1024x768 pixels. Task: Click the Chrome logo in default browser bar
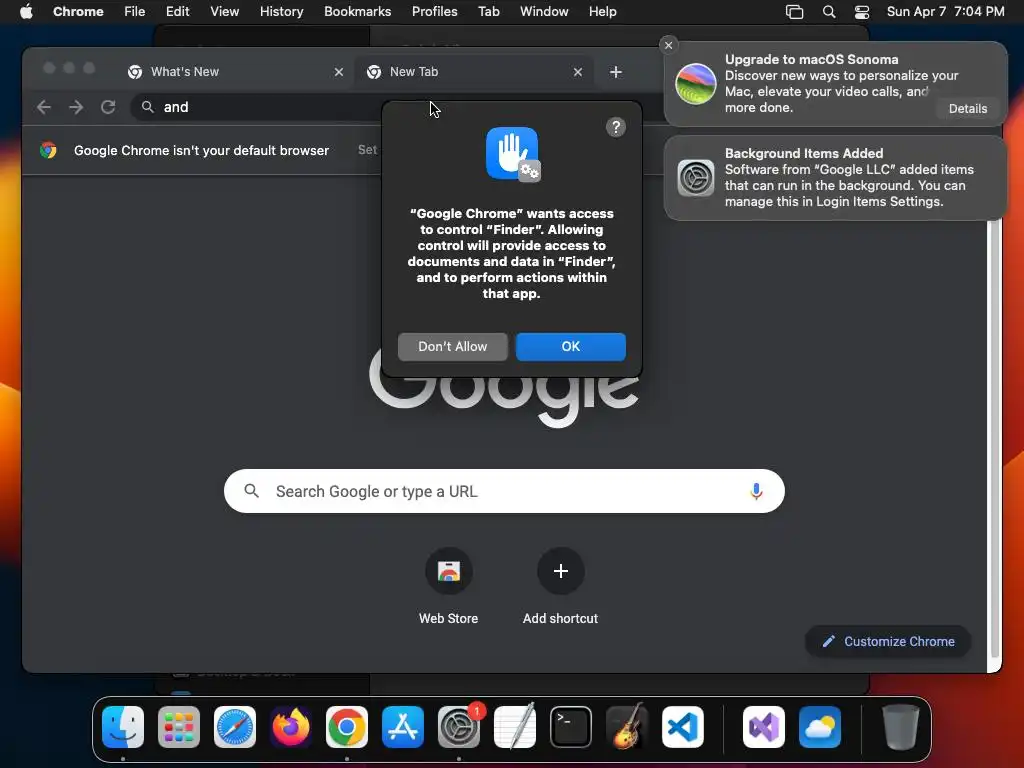tap(48, 150)
